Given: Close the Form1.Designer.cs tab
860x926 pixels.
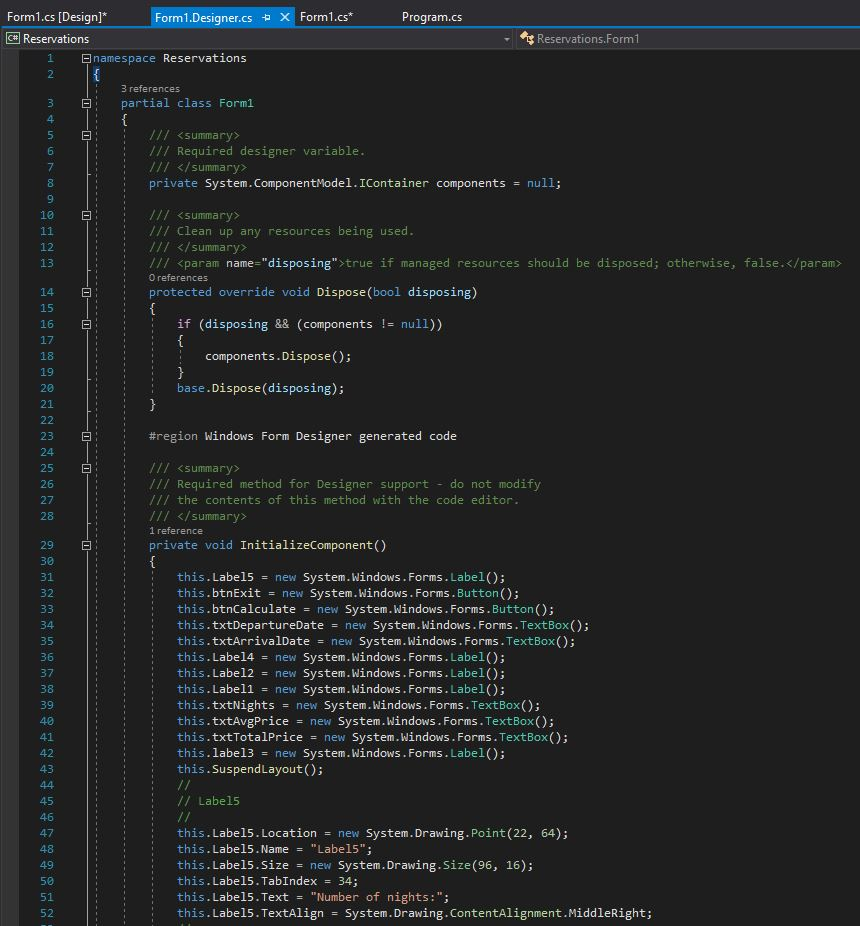Looking at the screenshot, I should click(x=285, y=17).
